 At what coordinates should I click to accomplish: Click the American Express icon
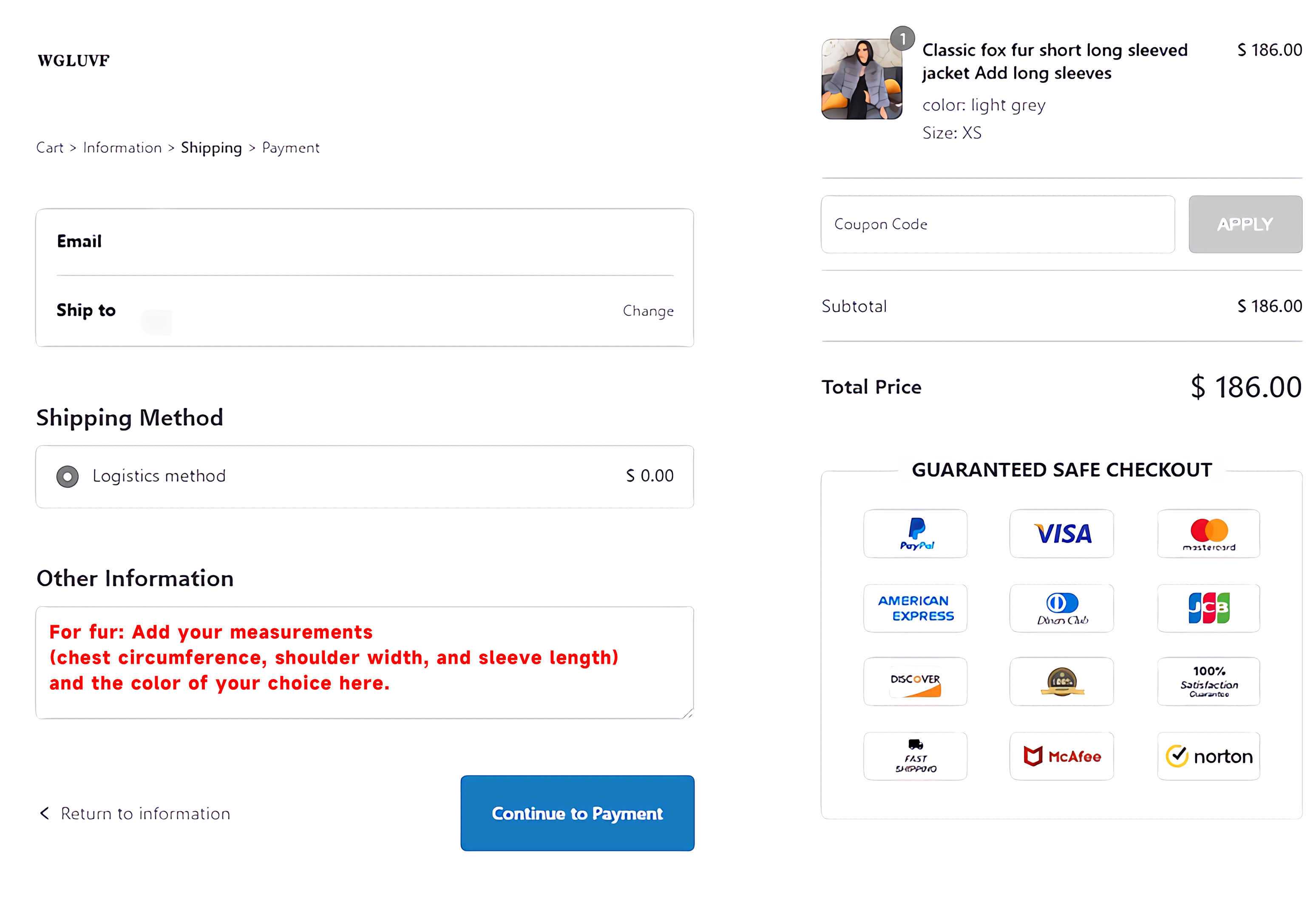click(915, 608)
